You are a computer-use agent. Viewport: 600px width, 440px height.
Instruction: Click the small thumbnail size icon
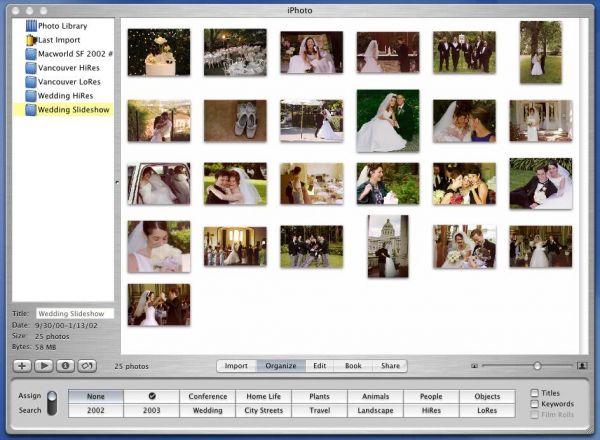click(x=474, y=366)
